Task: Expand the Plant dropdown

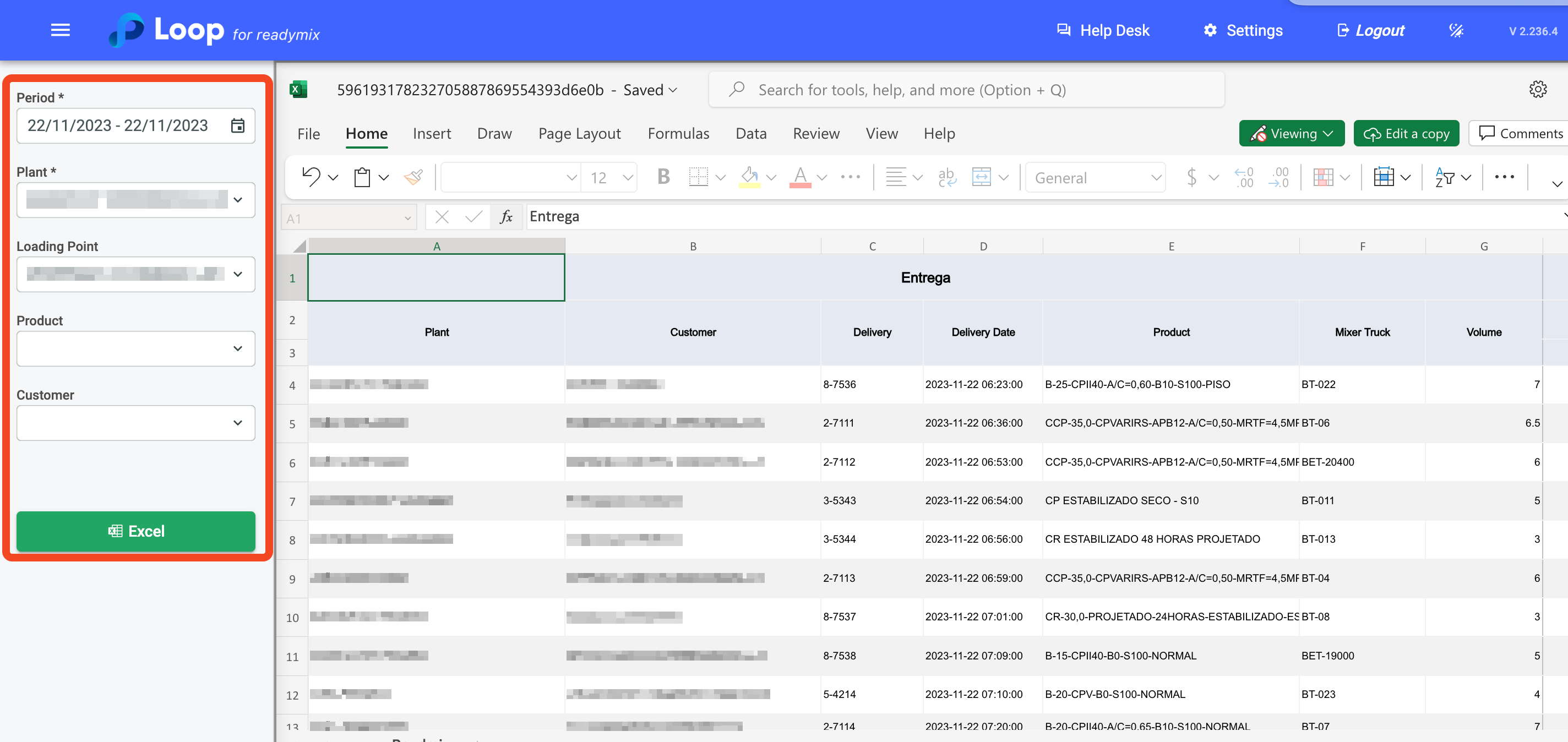Action: (237, 200)
